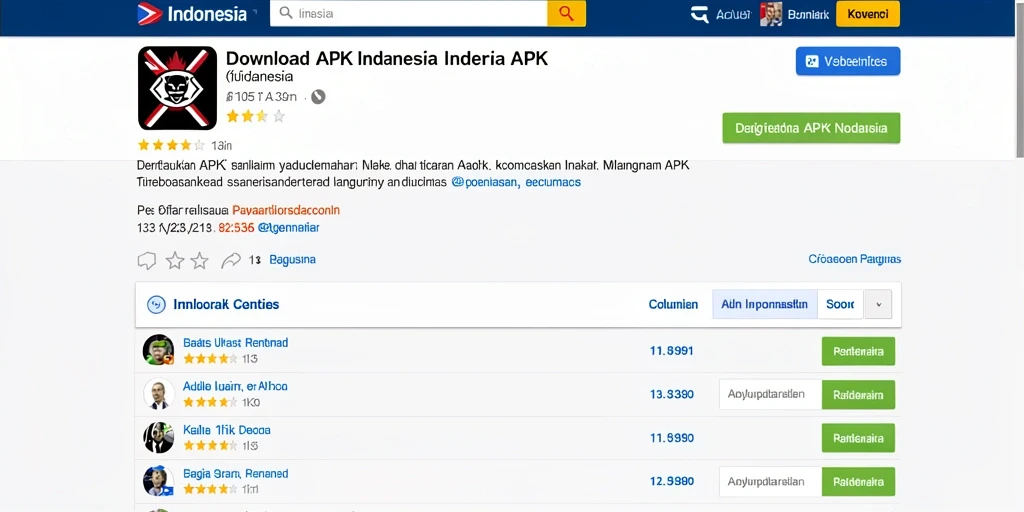Image resolution: width=1024 pixels, height=512 pixels.
Task: Click Aoyluırıdtaretlan box in Bagia Sram row
Action: [x=771, y=482]
